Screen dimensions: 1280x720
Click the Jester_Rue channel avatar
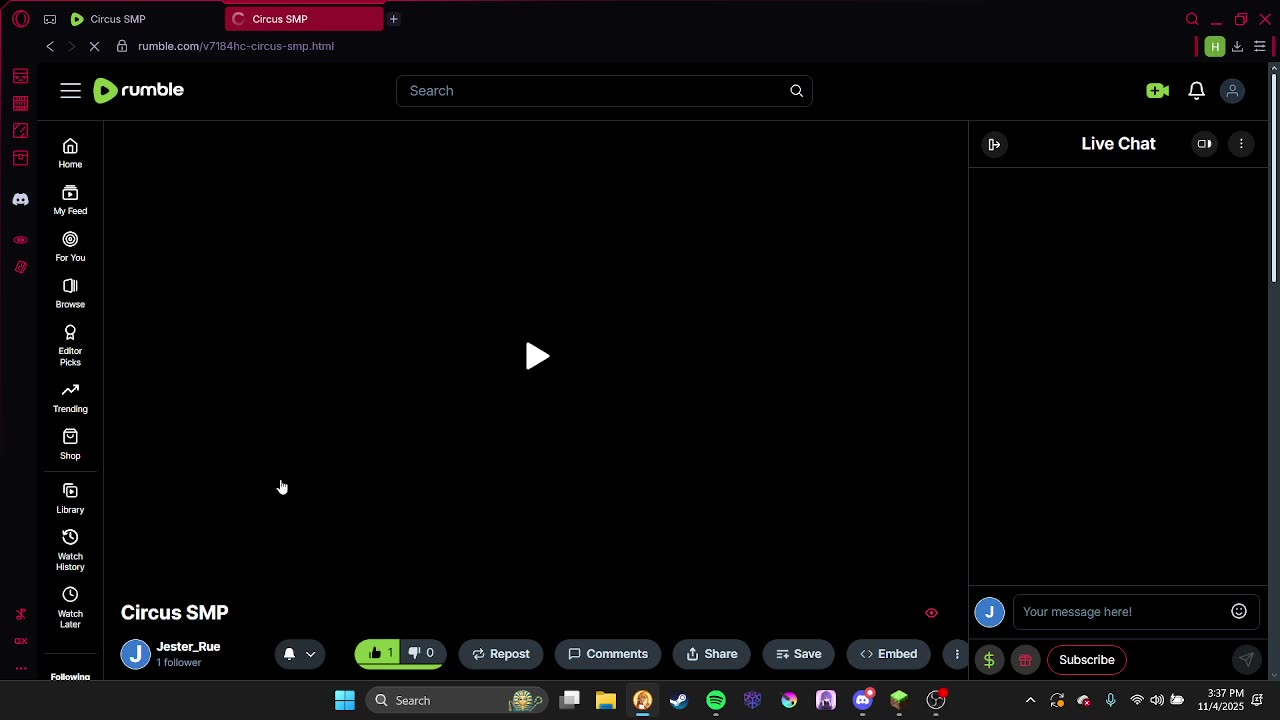(135, 654)
